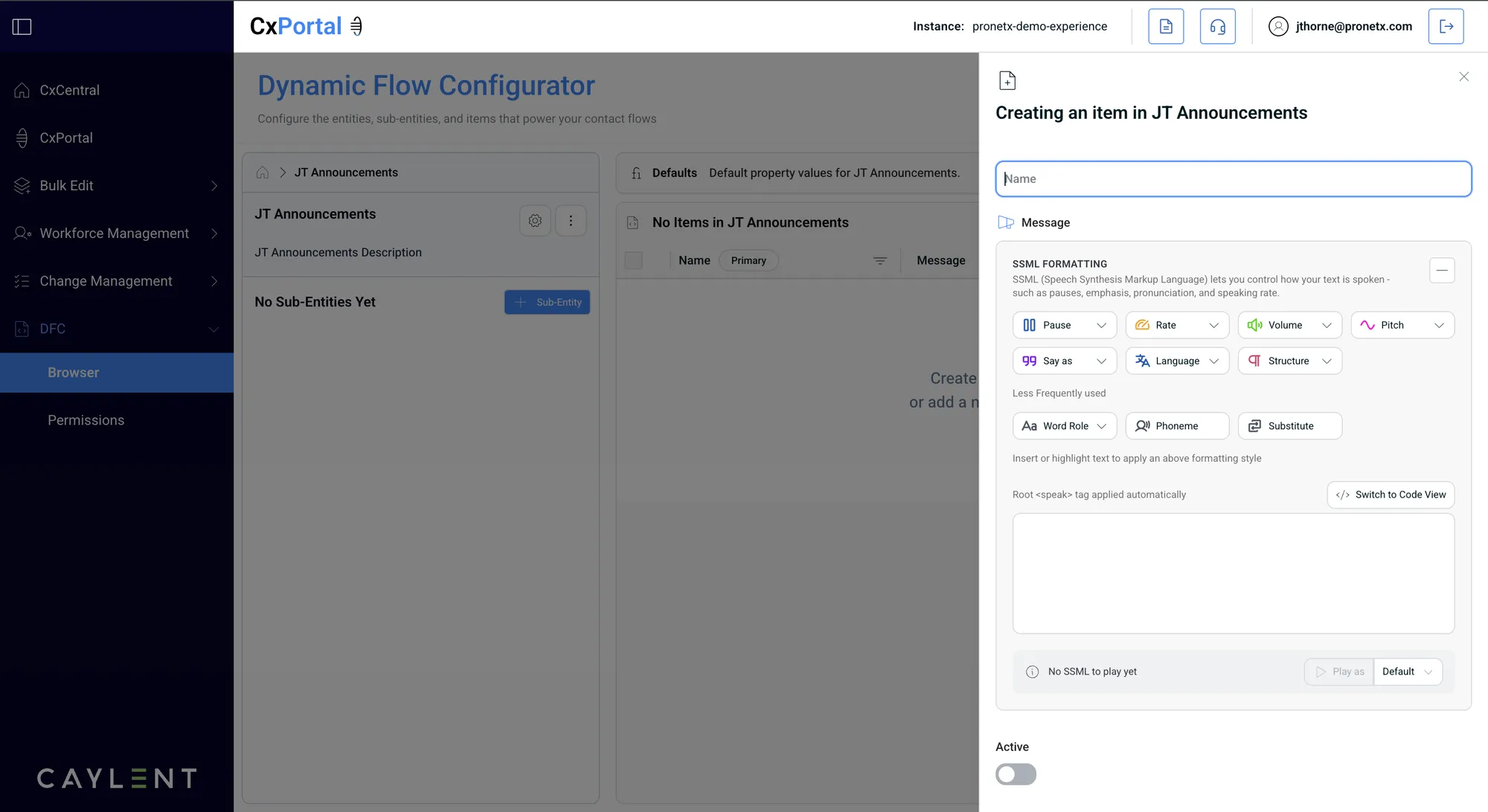
Task: Click the Defaults lock icon
Action: pyautogui.click(x=636, y=173)
